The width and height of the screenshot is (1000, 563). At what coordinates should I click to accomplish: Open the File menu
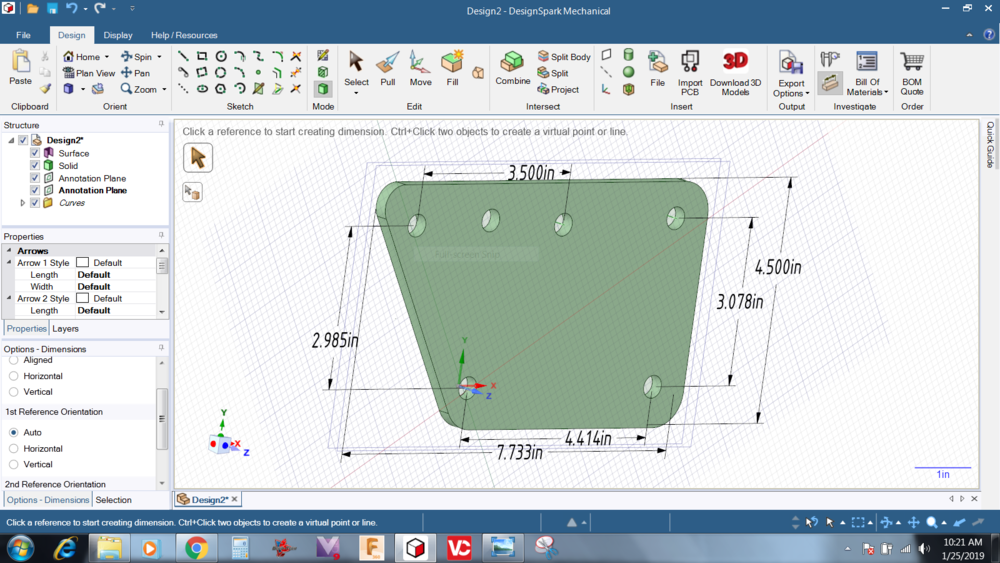click(23, 35)
